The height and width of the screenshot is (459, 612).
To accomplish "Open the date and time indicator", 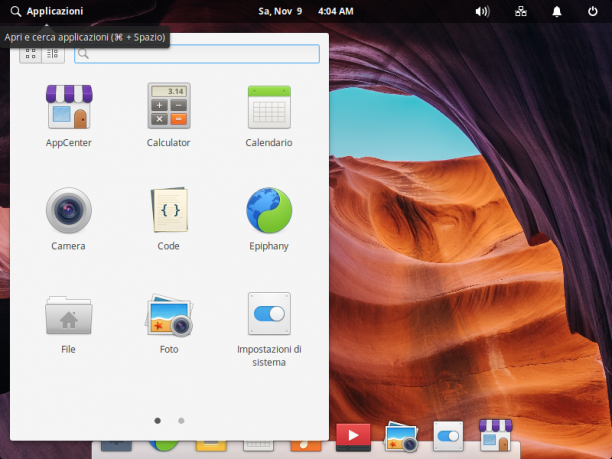I will click(306, 11).
